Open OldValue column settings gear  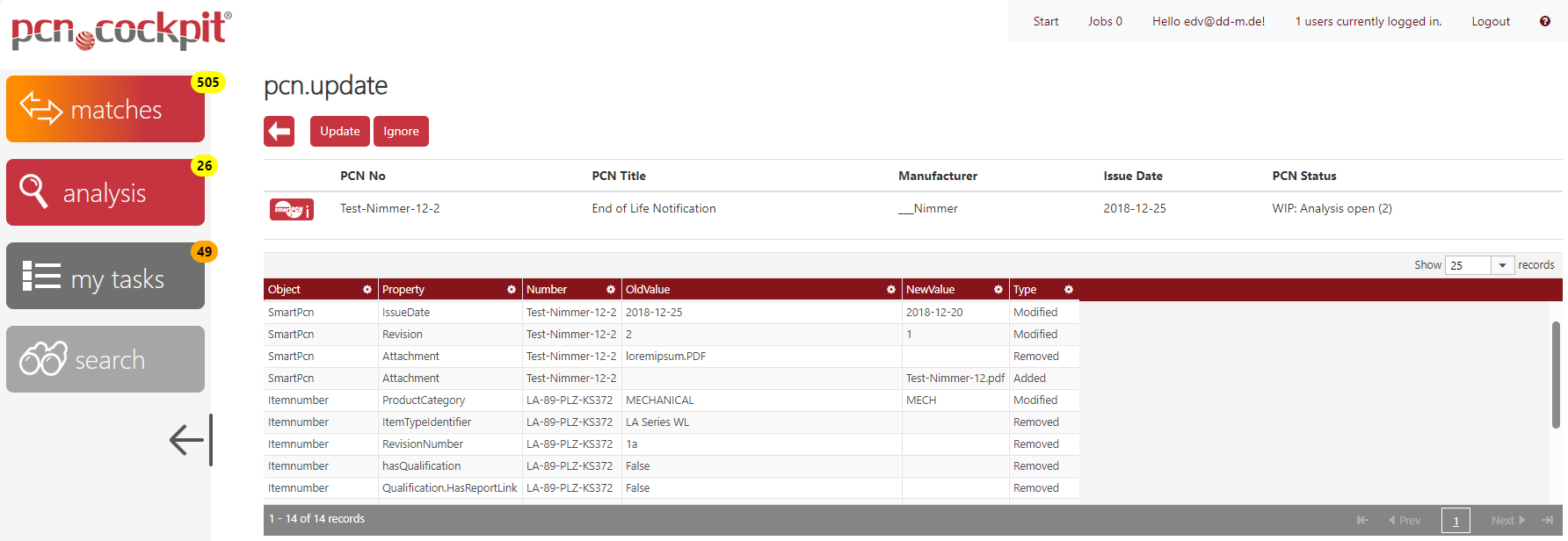(890, 290)
